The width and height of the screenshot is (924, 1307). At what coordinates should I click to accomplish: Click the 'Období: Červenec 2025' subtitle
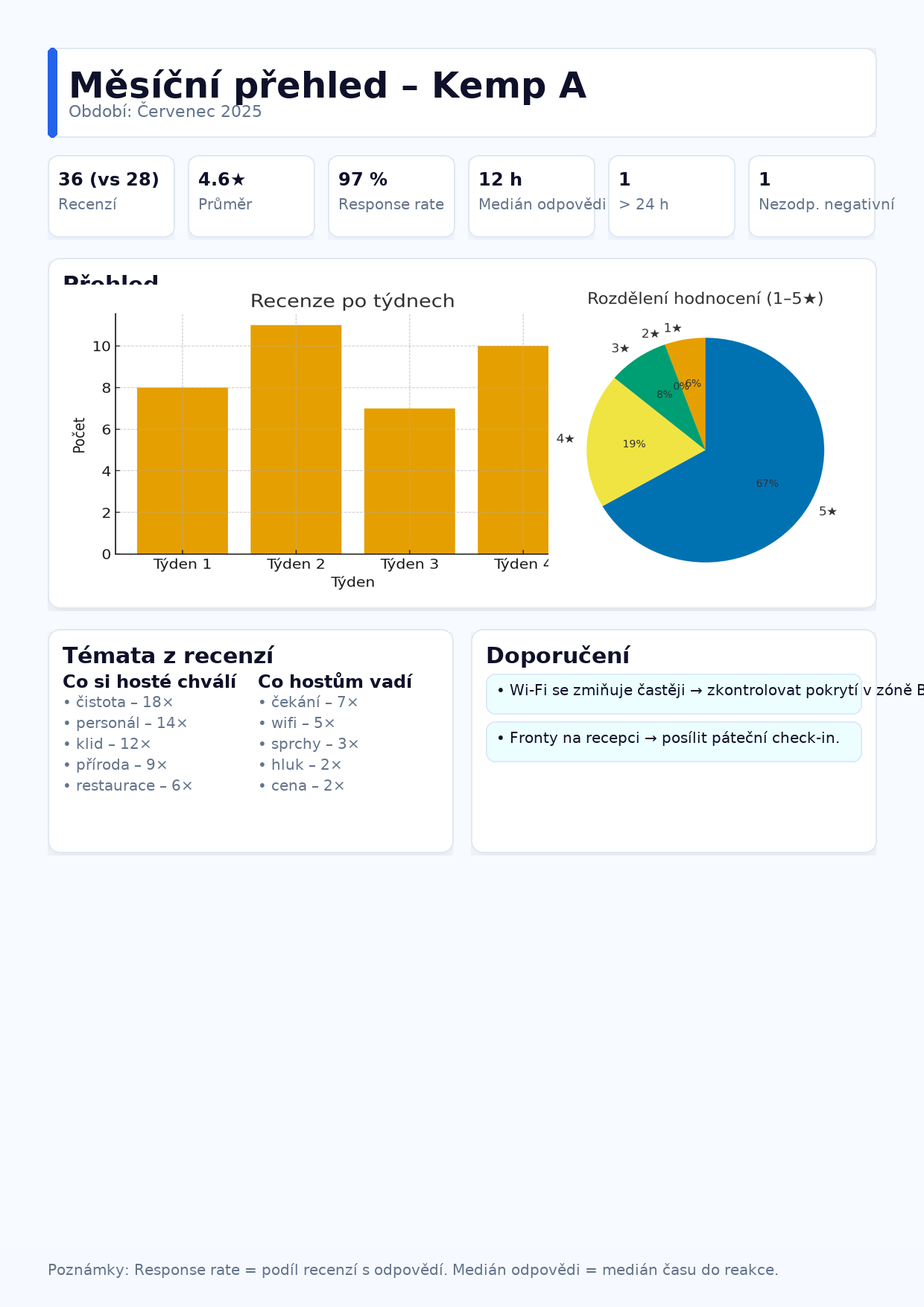pyautogui.click(x=165, y=112)
